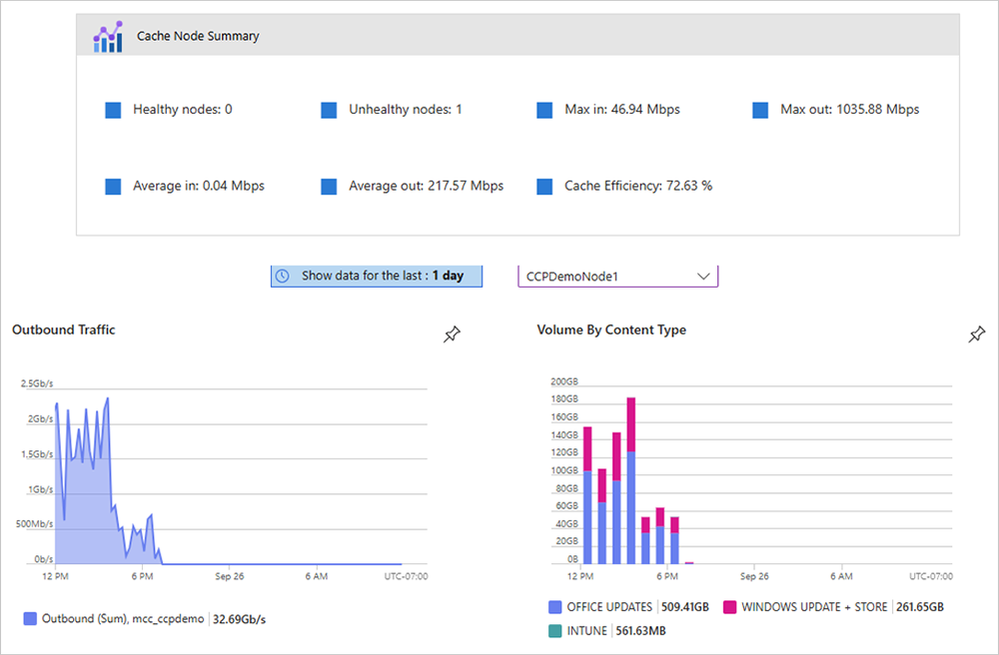Click the Cache Node Summary chart icon
Viewport: 999px width, 655px height.
(x=108, y=36)
